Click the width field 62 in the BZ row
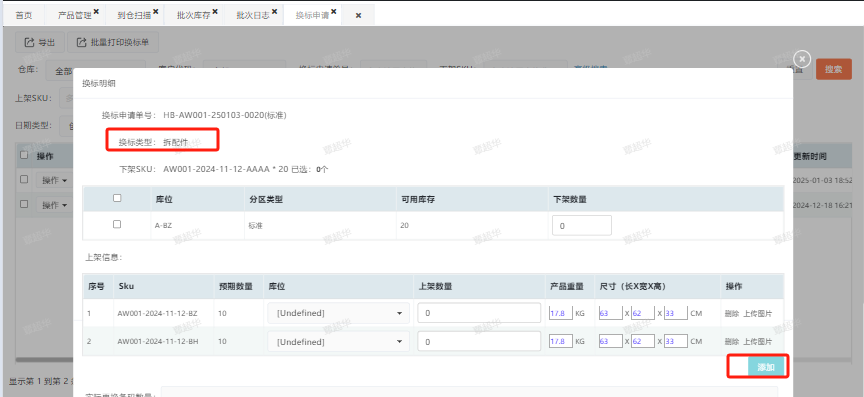The image size is (864, 397). (x=643, y=313)
